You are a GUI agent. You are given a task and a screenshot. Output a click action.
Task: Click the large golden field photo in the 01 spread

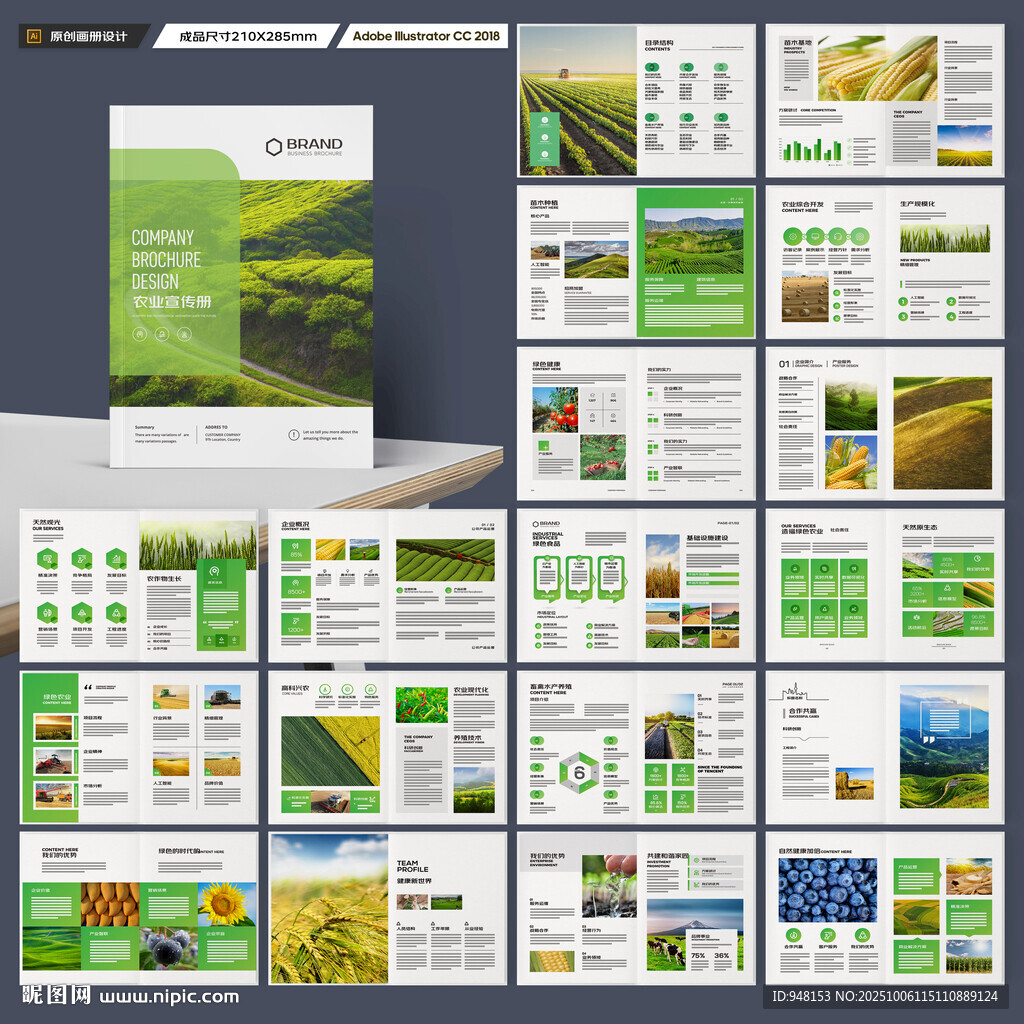(x=942, y=433)
